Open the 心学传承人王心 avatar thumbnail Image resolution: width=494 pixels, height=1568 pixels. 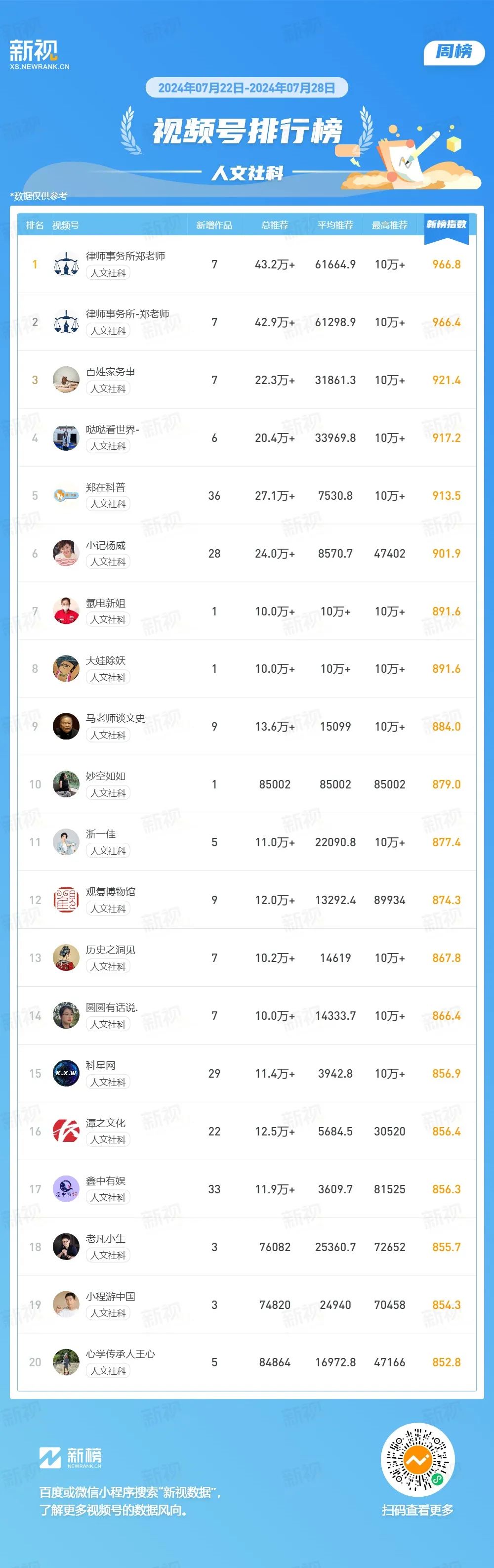click(x=66, y=1362)
